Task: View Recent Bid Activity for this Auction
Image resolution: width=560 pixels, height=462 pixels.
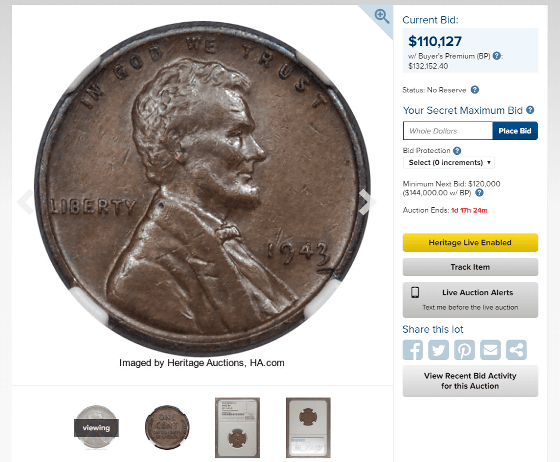Action: 470,381
